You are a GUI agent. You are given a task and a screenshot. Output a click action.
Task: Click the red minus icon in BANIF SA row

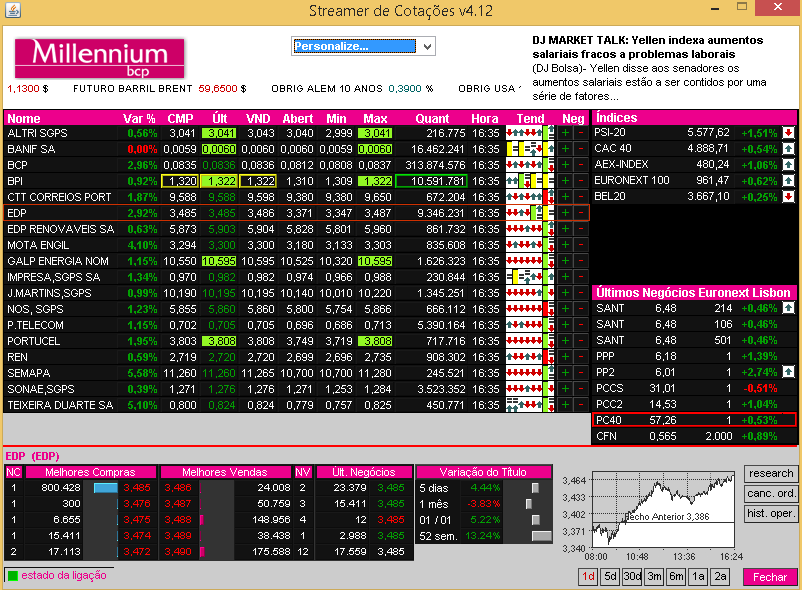click(581, 149)
